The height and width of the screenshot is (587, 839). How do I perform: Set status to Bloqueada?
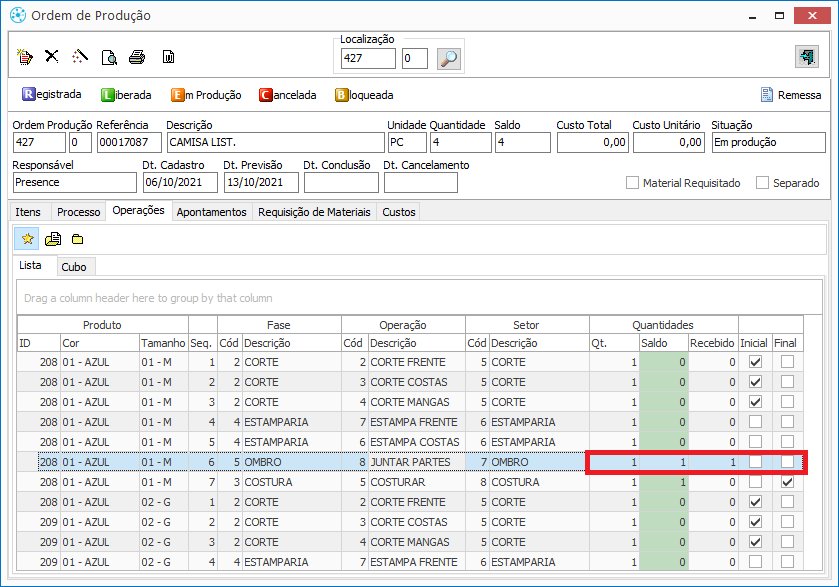(x=364, y=95)
